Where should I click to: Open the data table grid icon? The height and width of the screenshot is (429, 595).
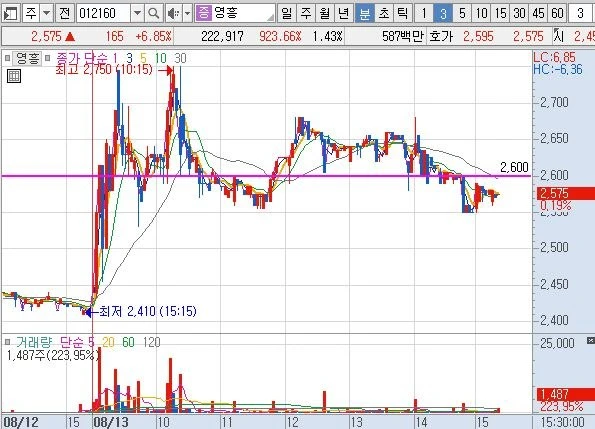point(14,76)
